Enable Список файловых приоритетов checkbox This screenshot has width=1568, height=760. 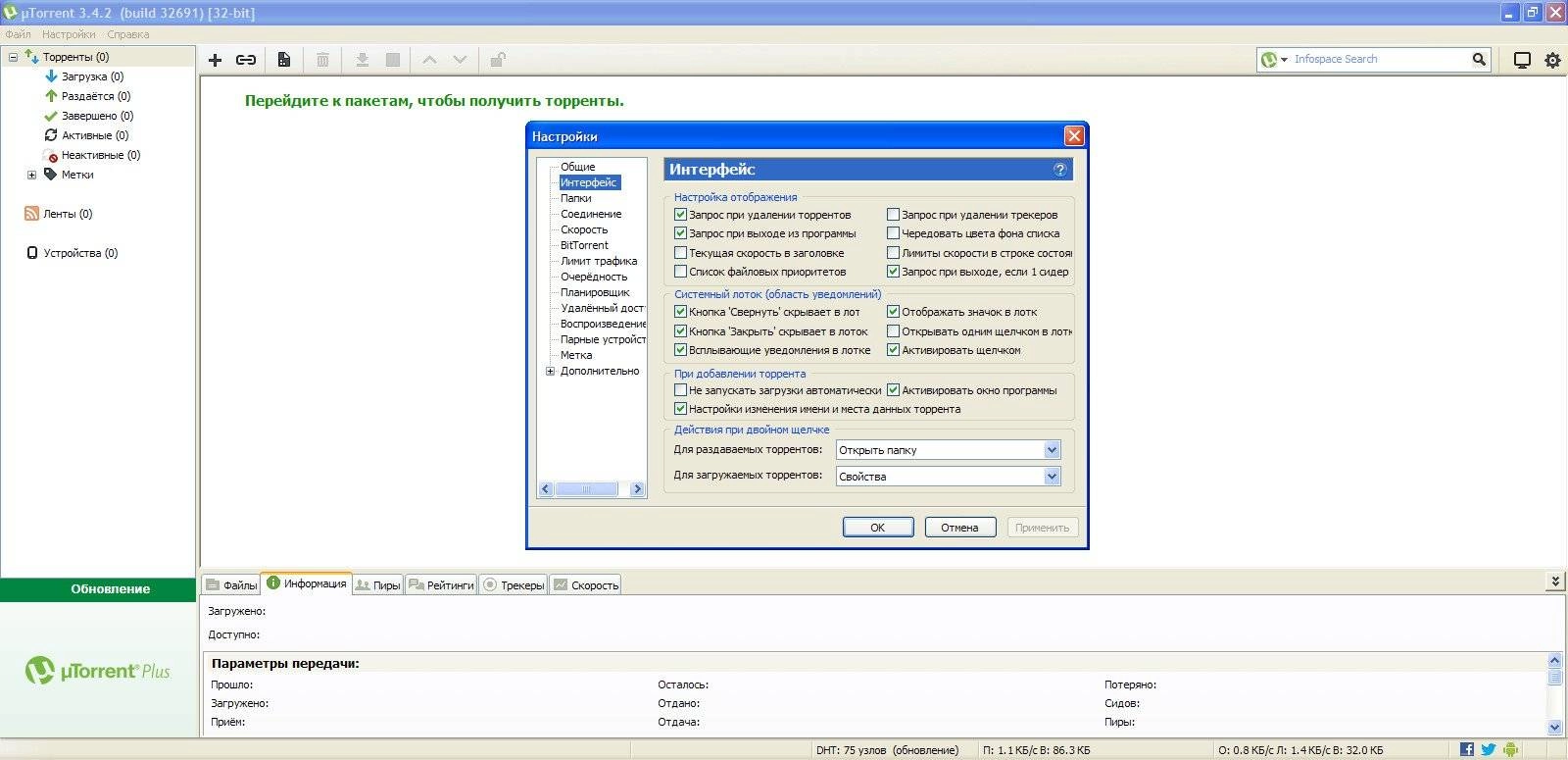click(680, 272)
